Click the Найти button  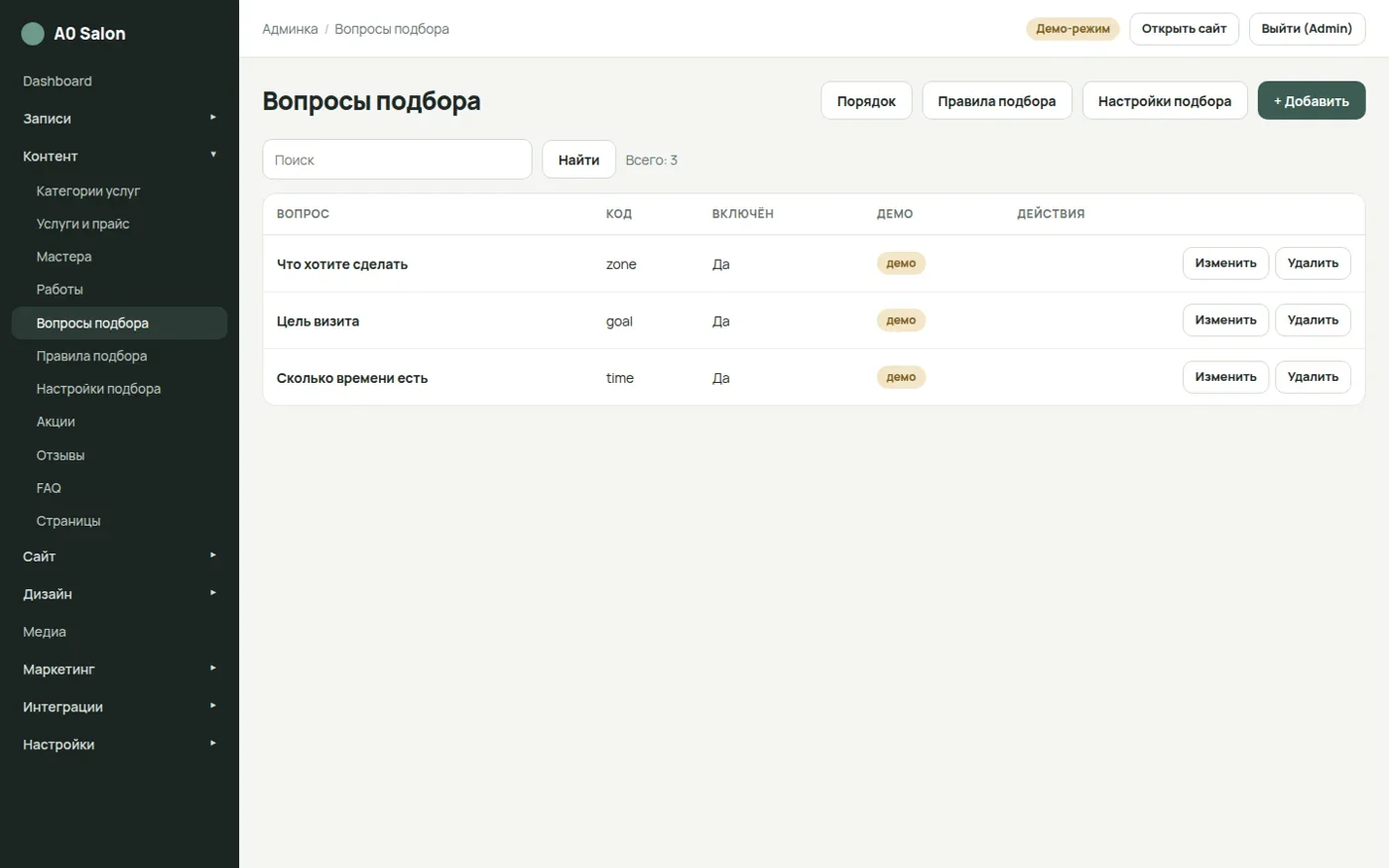[578, 160]
